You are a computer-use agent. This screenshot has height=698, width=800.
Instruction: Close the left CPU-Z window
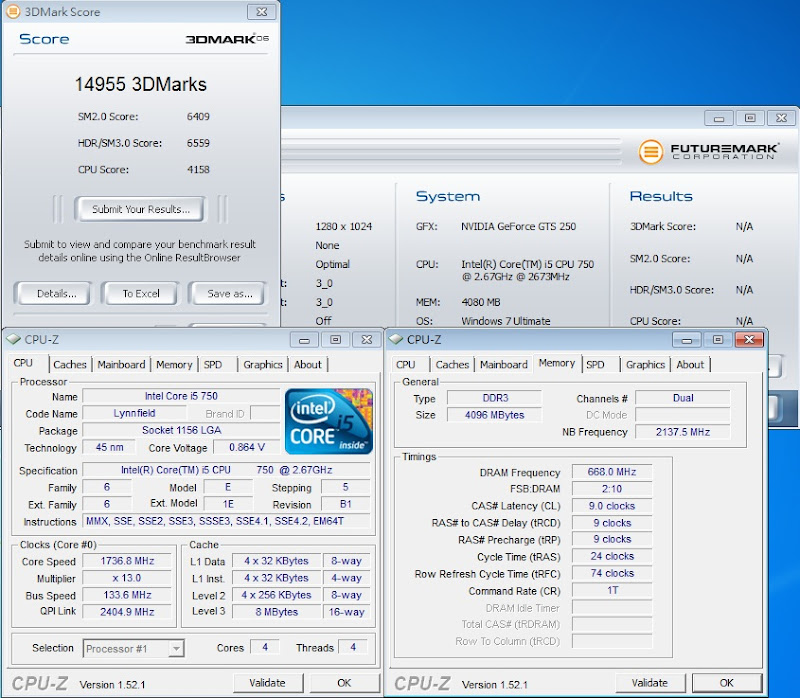(x=367, y=340)
